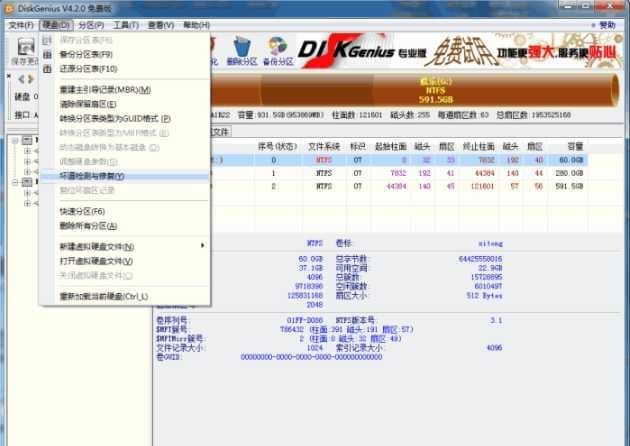Close the left disk info panel
Screen dimensions: 630x446
[x=8, y=75]
